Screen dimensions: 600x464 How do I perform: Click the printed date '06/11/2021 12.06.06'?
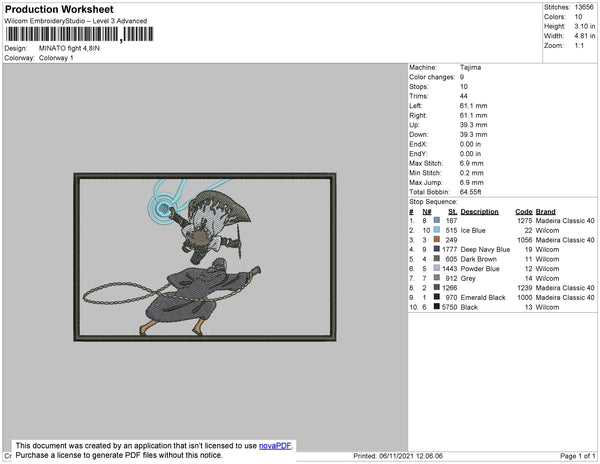pos(411,456)
